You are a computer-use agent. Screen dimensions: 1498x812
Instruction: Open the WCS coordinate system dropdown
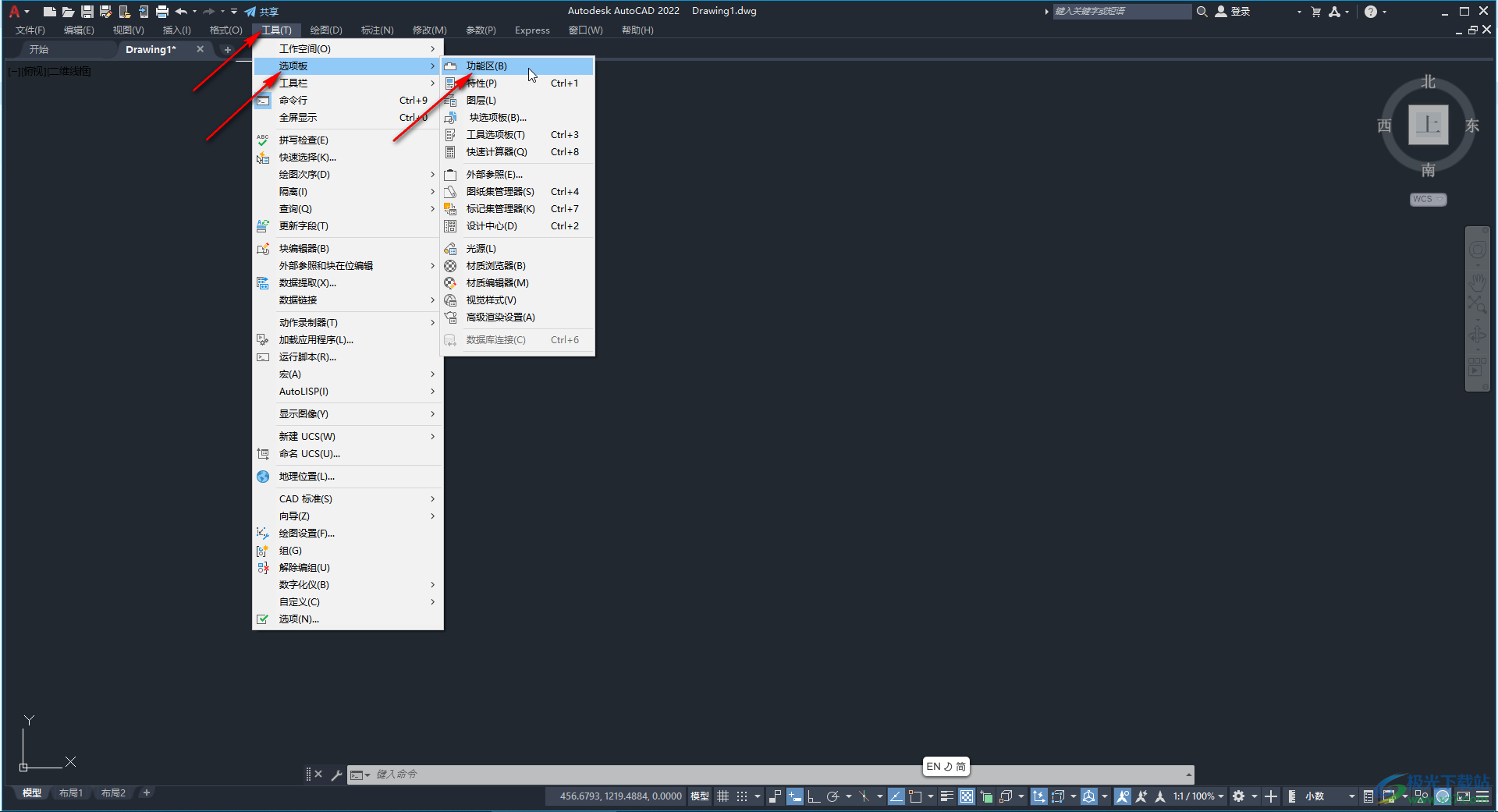1428,200
